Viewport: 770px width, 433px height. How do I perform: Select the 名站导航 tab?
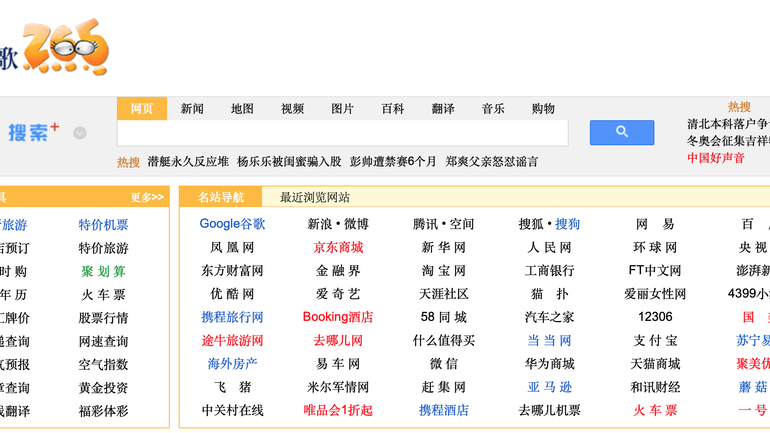[x=220, y=197]
